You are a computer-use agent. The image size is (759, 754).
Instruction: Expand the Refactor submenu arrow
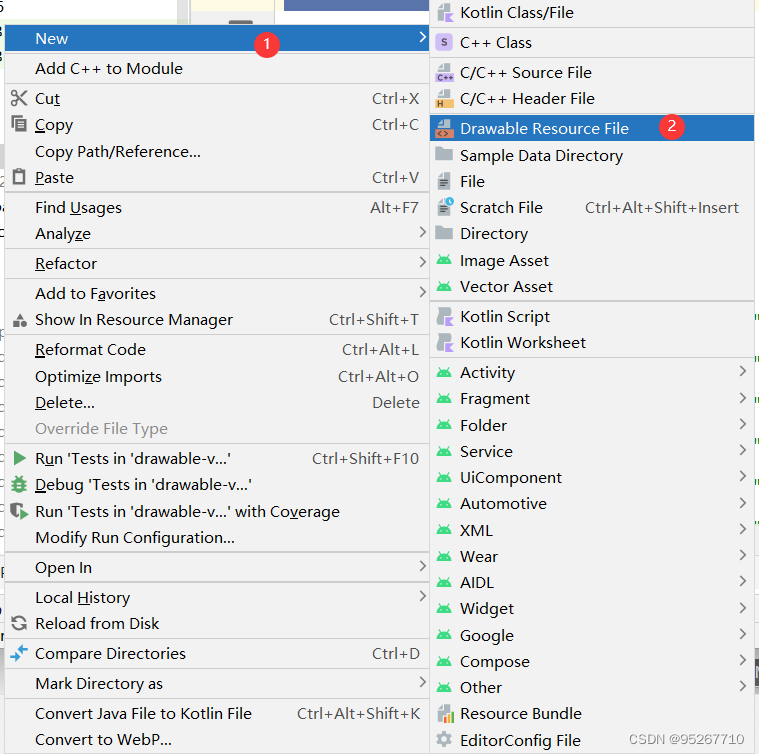click(422, 263)
